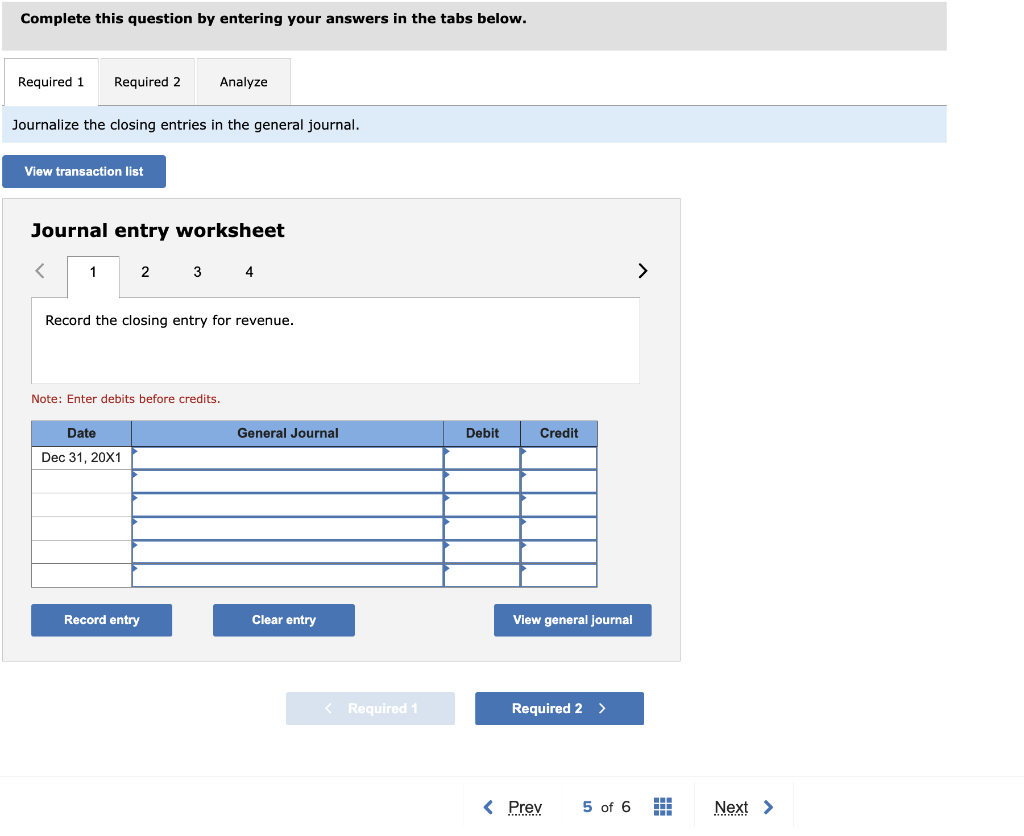1024x836 pixels.
Task: Go to the Next question link
Action: (731, 807)
